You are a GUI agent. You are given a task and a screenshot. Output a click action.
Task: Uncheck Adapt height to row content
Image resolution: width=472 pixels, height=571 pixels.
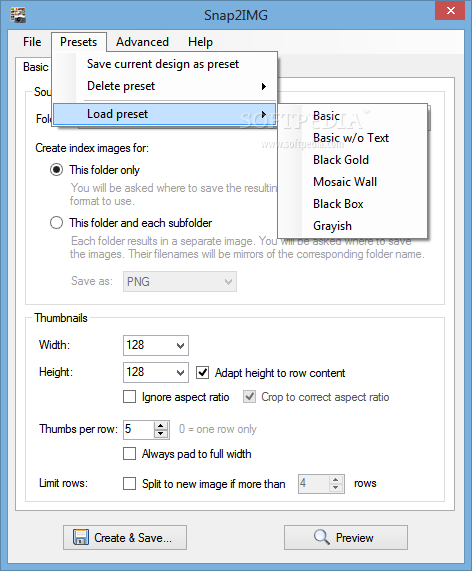[x=202, y=373]
